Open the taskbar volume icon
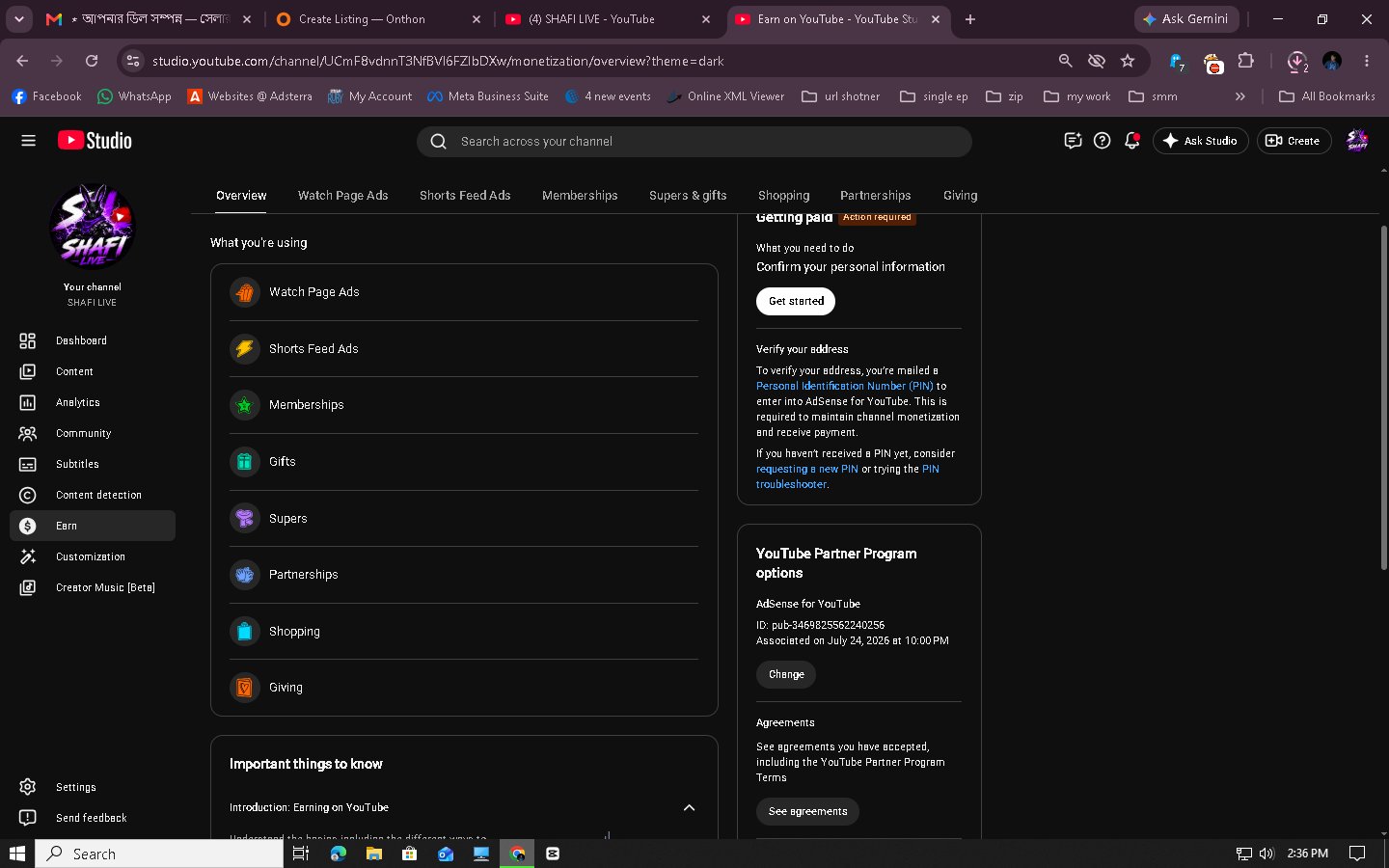 [x=1266, y=854]
